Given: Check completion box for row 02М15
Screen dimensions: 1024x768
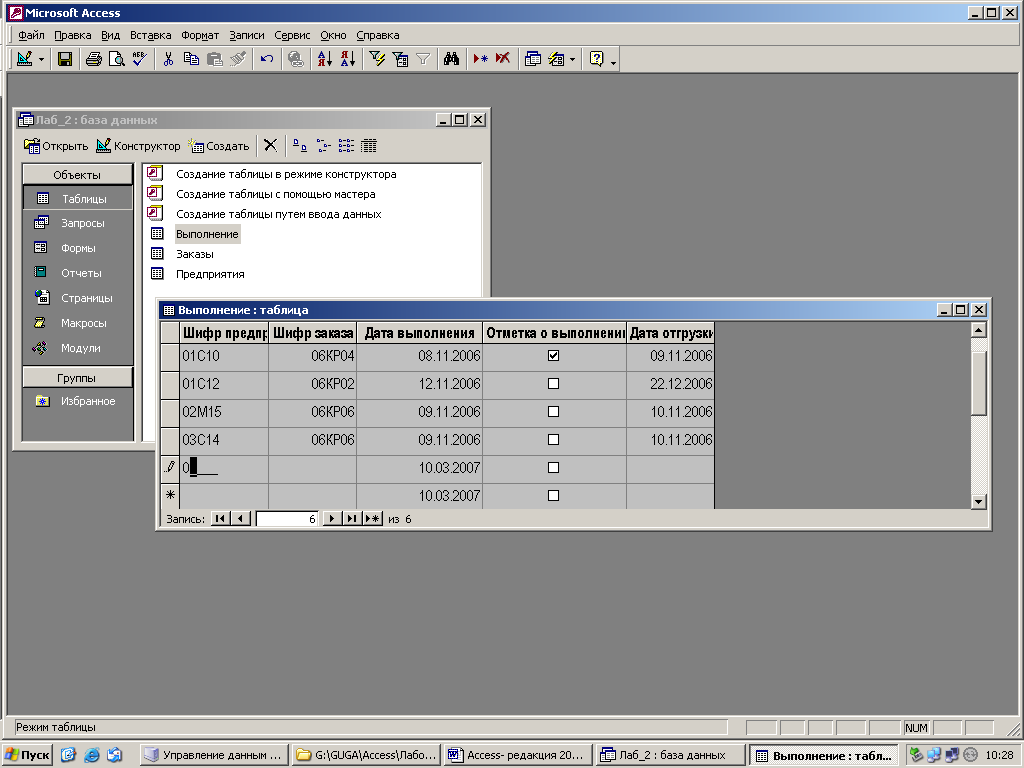Looking at the screenshot, I should [553, 411].
